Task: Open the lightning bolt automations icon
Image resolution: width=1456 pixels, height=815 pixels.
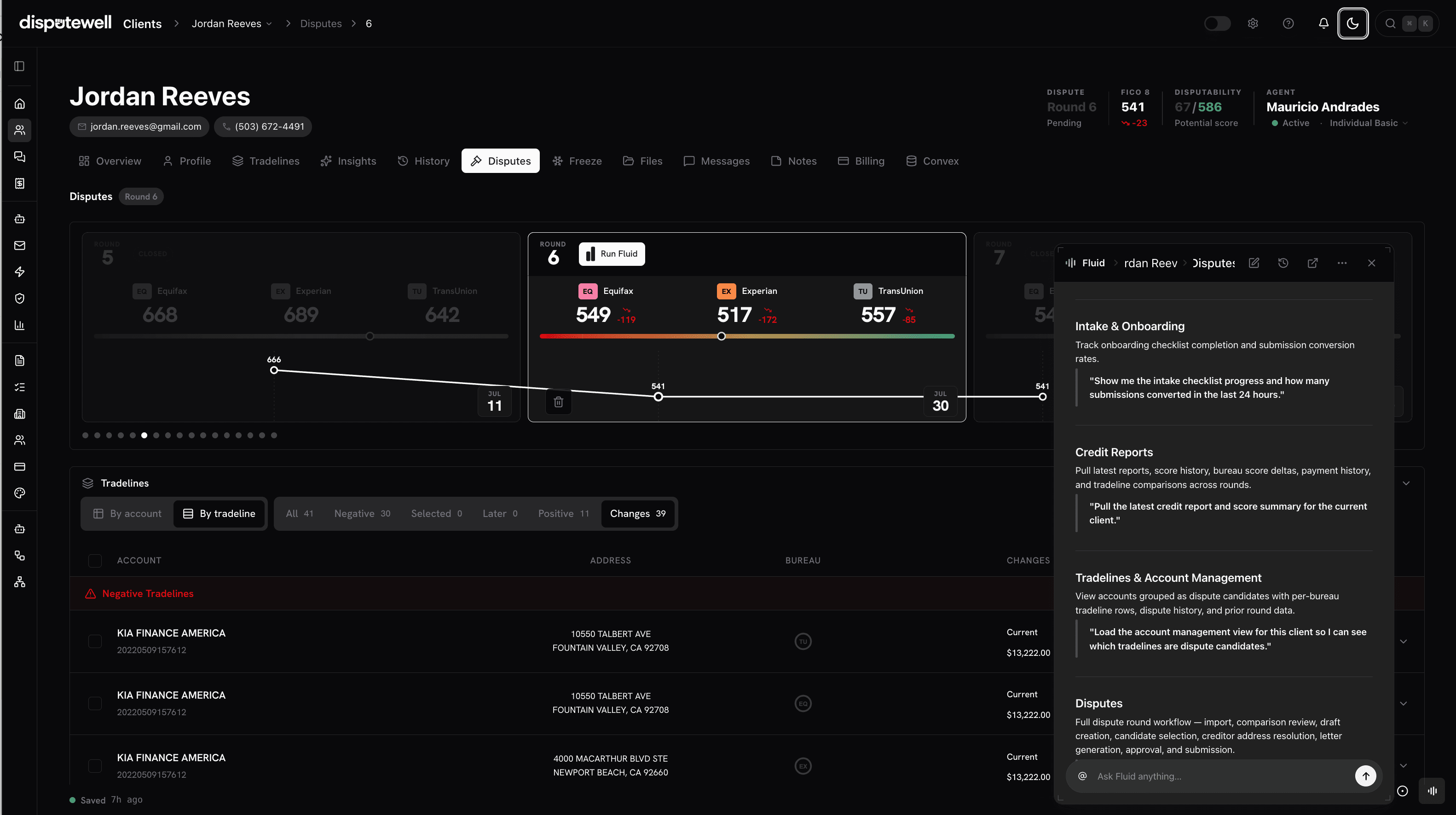Action: pyautogui.click(x=19, y=272)
